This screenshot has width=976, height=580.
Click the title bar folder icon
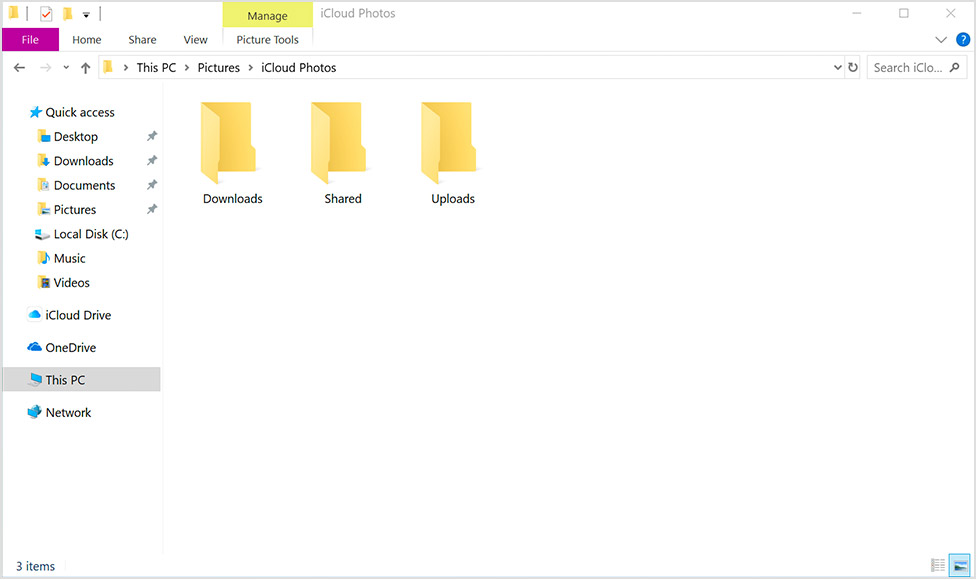13,13
